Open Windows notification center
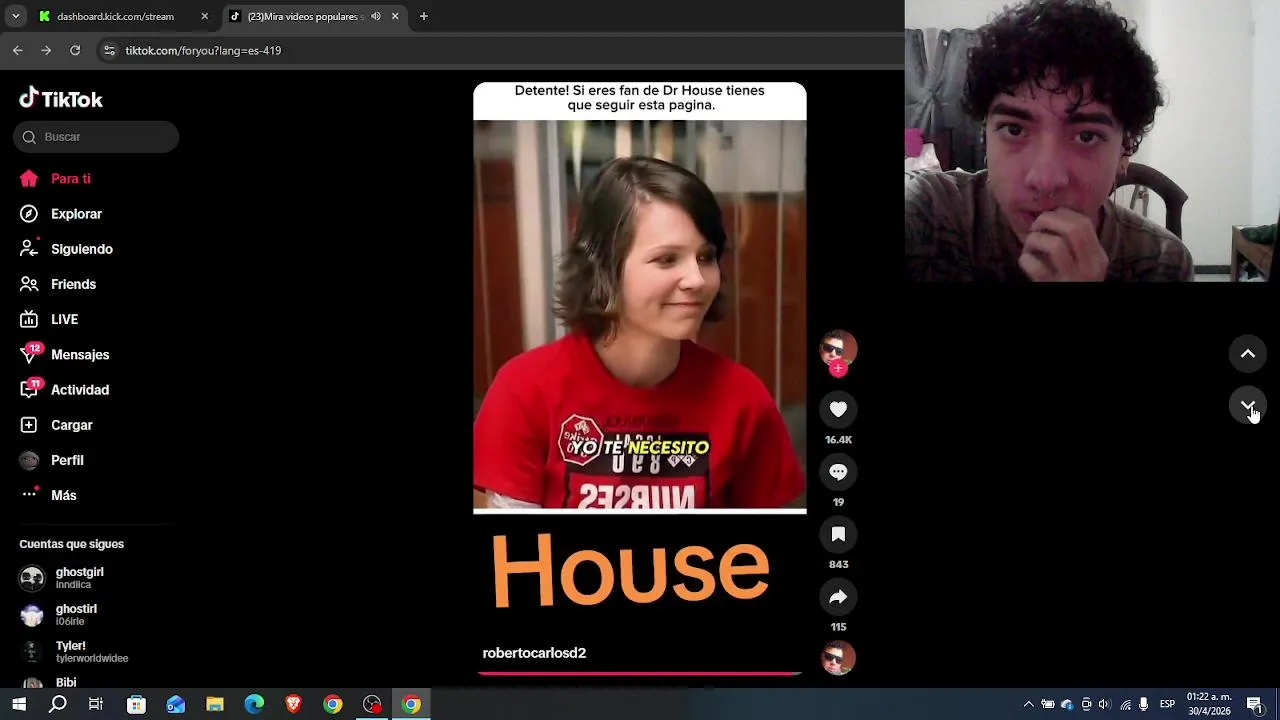1280x720 pixels. pyautogui.click(x=1255, y=704)
